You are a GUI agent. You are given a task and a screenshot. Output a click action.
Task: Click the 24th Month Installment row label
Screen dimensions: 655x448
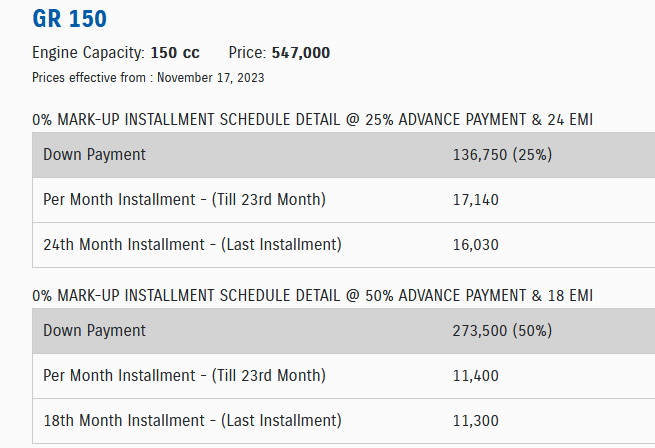click(x=193, y=244)
